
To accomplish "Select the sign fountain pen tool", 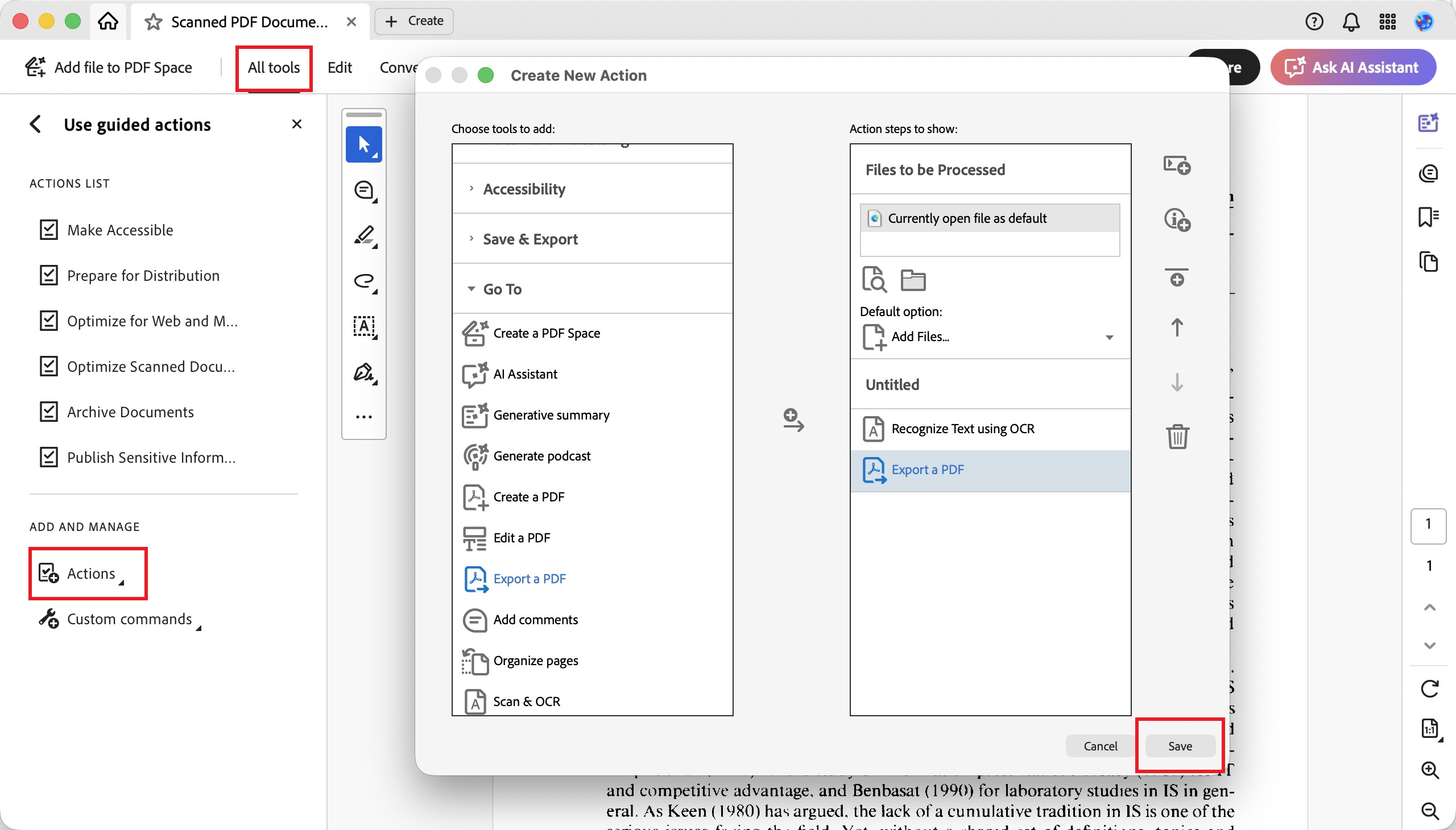I will pos(364,373).
